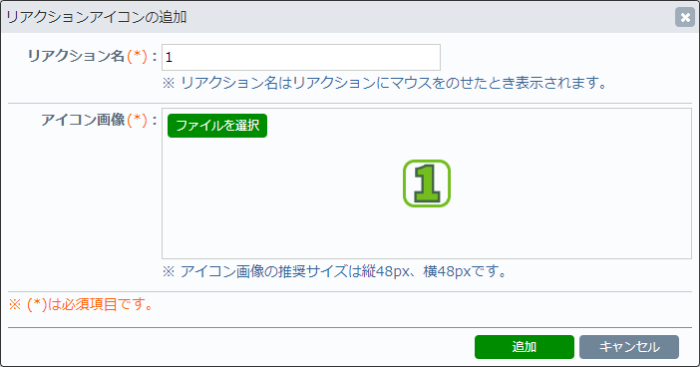Image resolution: width=700 pixels, height=367 pixels.
Task: Click the ※ mark before the size note
Action: (x=168, y=271)
